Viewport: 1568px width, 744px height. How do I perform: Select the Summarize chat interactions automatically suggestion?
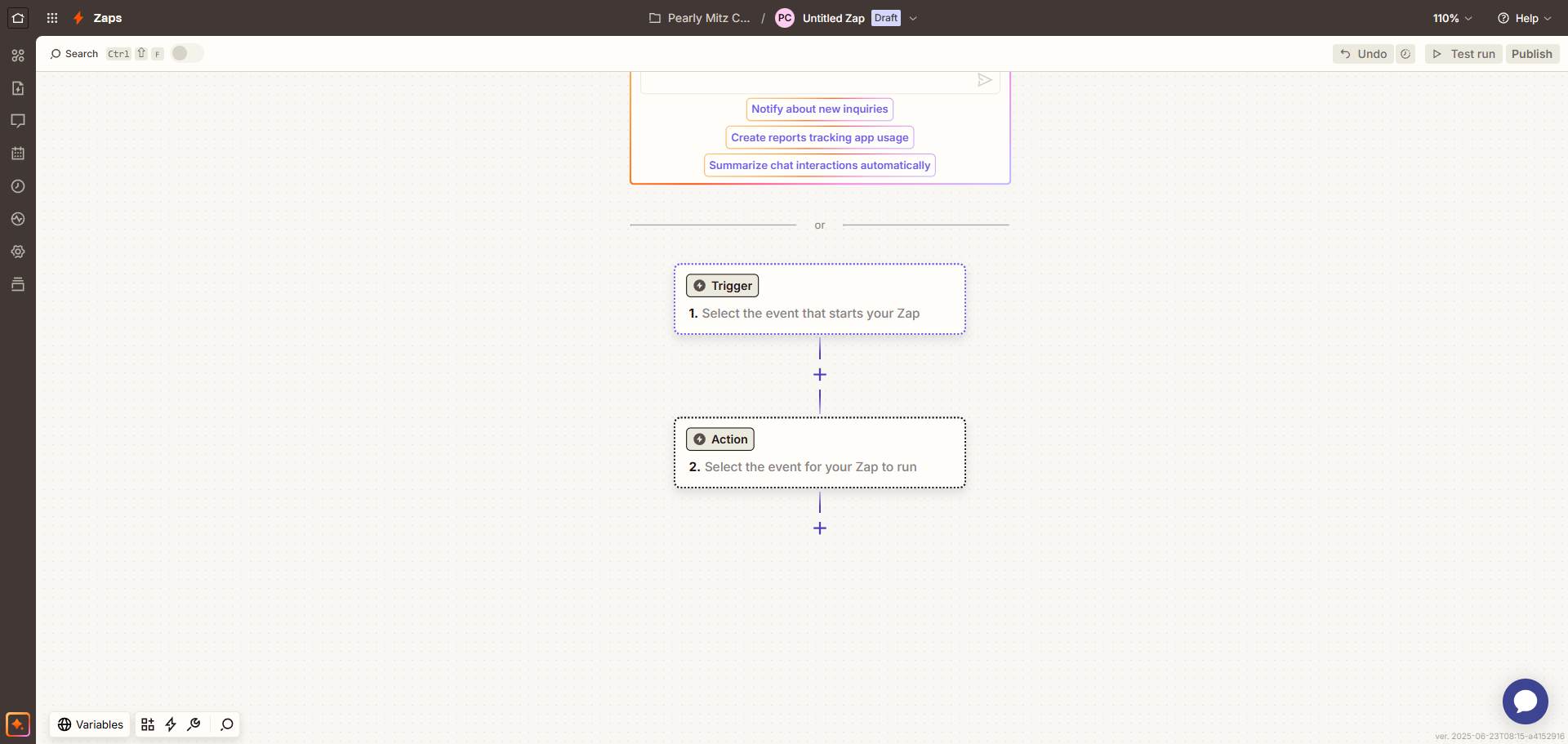(819, 165)
